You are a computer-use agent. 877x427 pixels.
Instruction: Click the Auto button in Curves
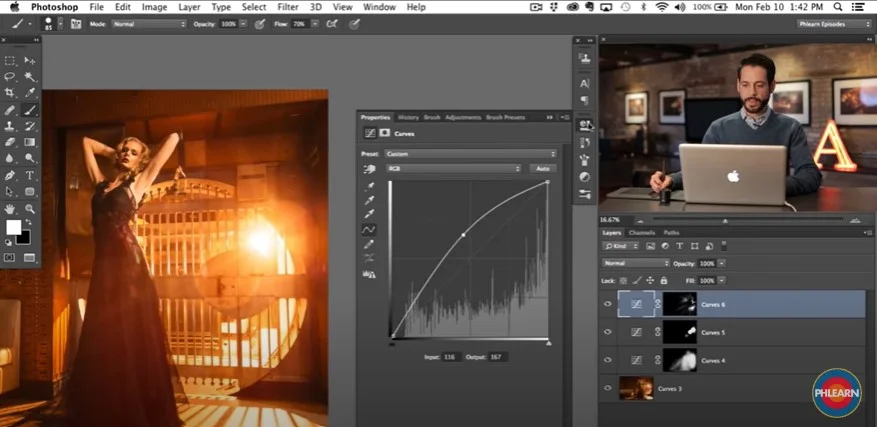[x=543, y=169]
